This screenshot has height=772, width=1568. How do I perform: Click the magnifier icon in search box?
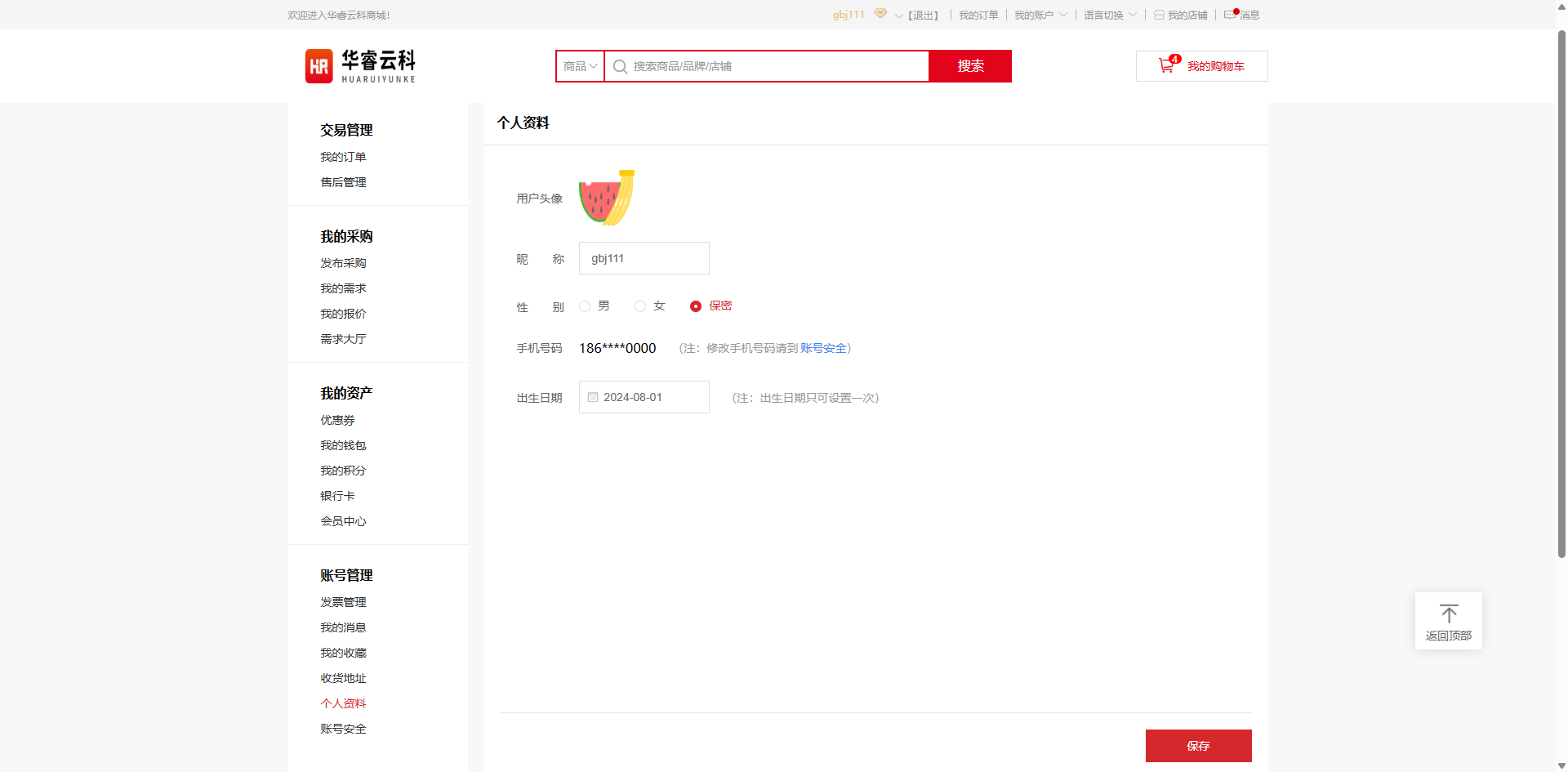tap(620, 66)
